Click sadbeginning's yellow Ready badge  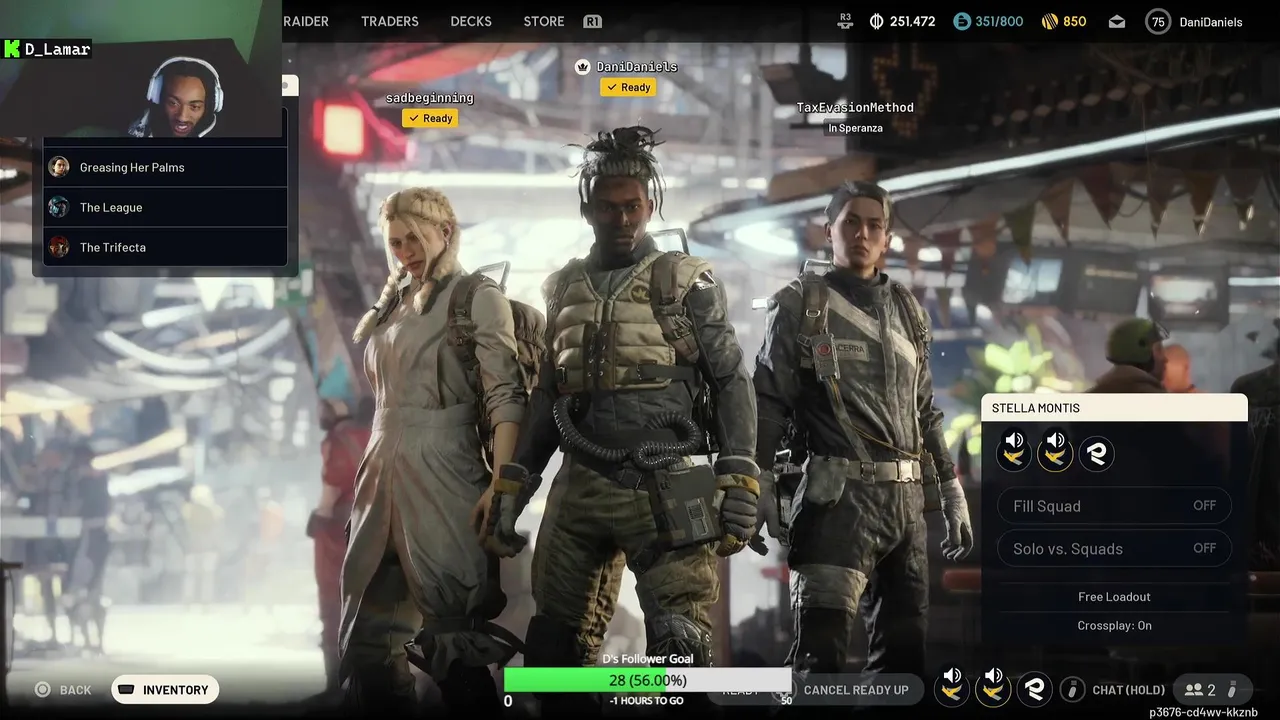(430, 118)
